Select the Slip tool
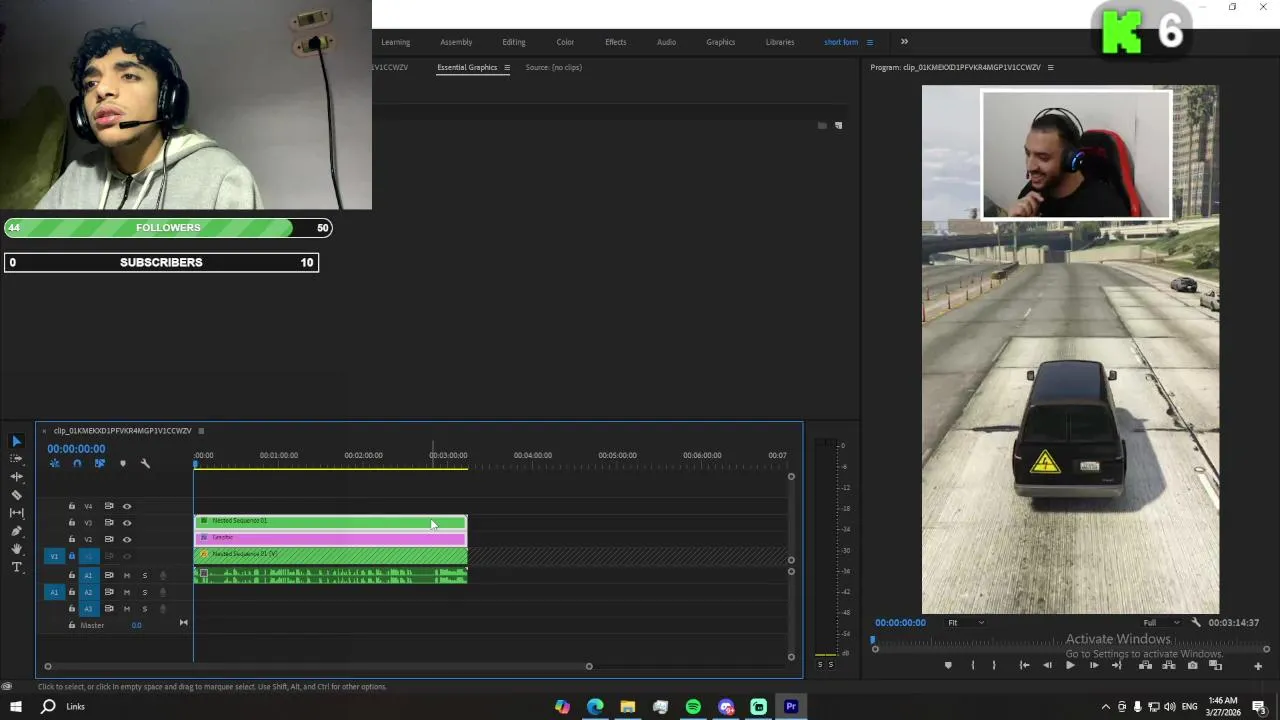 pos(16,513)
